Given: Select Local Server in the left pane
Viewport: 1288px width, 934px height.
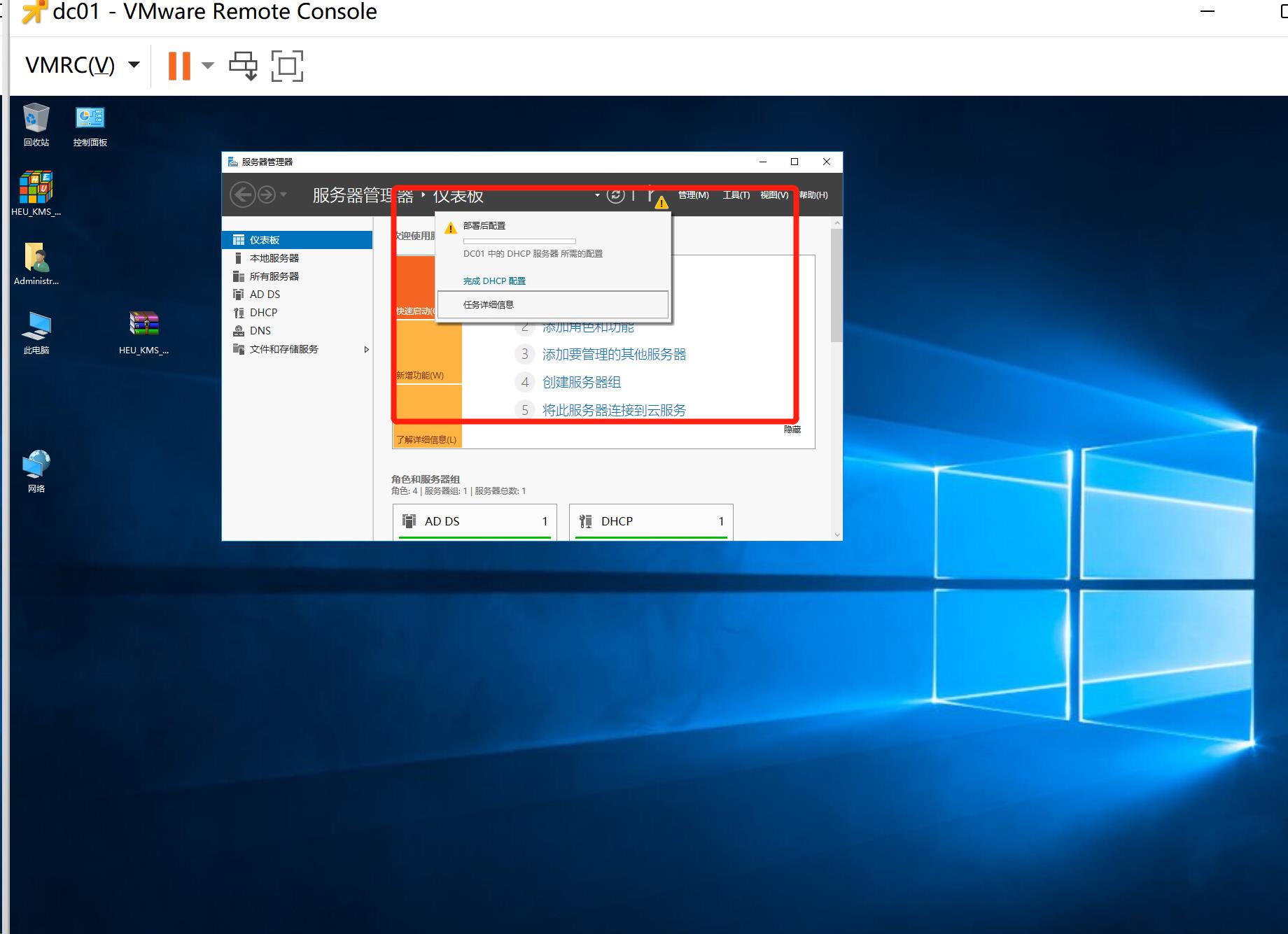Looking at the screenshot, I should pyautogui.click(x=297, y=258).
